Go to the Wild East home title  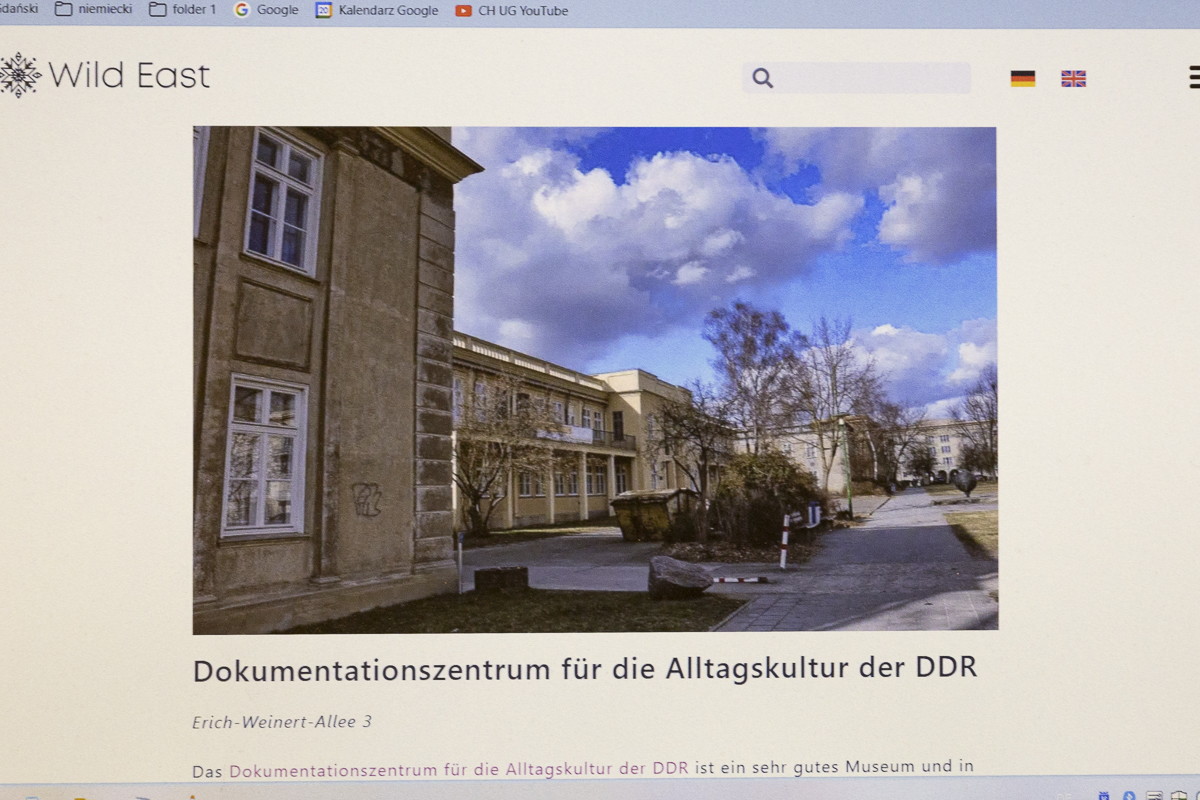pyautogui.click(x=129, y=75)
